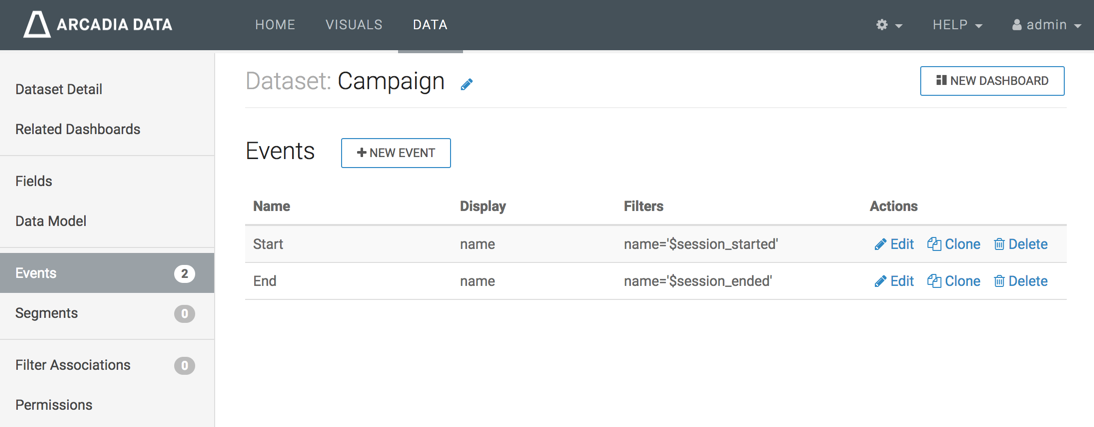Open Dataset Detail in sidebar
Image resolution: width=1094 pixels, height=427 pixels.
59,89
